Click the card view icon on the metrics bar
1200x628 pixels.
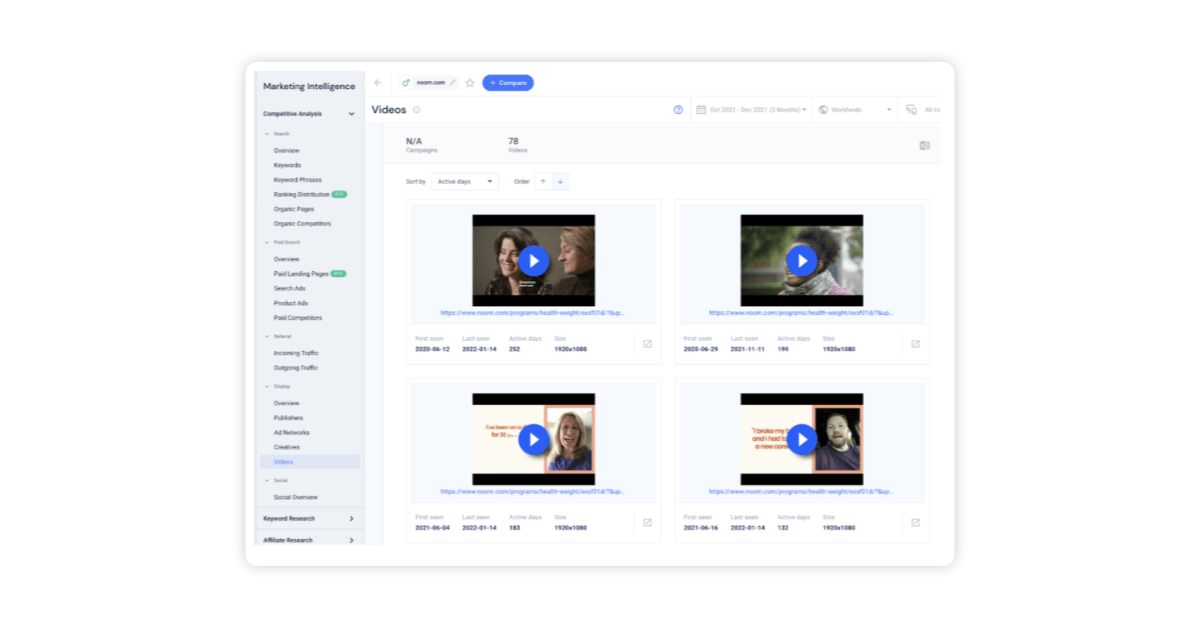tap(924, 145)
